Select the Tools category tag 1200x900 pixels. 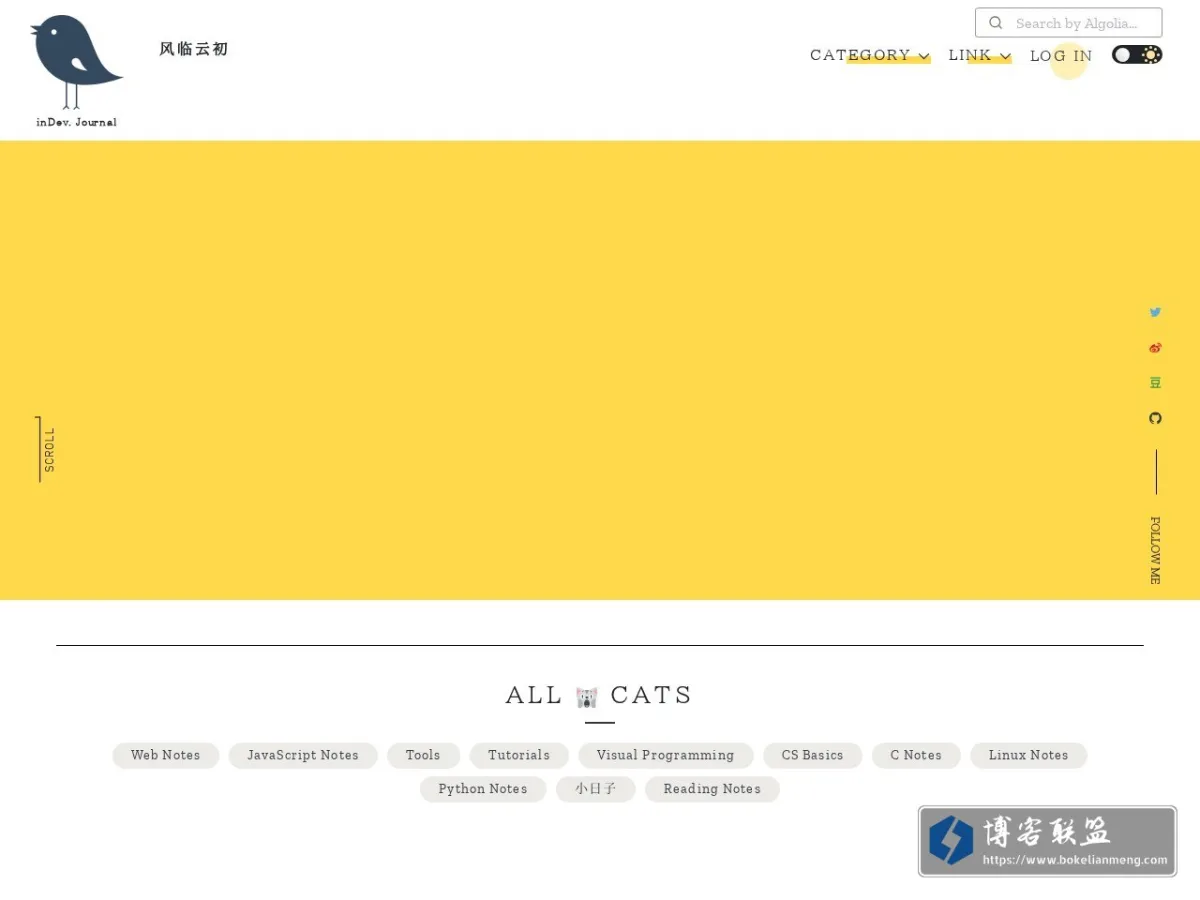(x=423, y=755)
